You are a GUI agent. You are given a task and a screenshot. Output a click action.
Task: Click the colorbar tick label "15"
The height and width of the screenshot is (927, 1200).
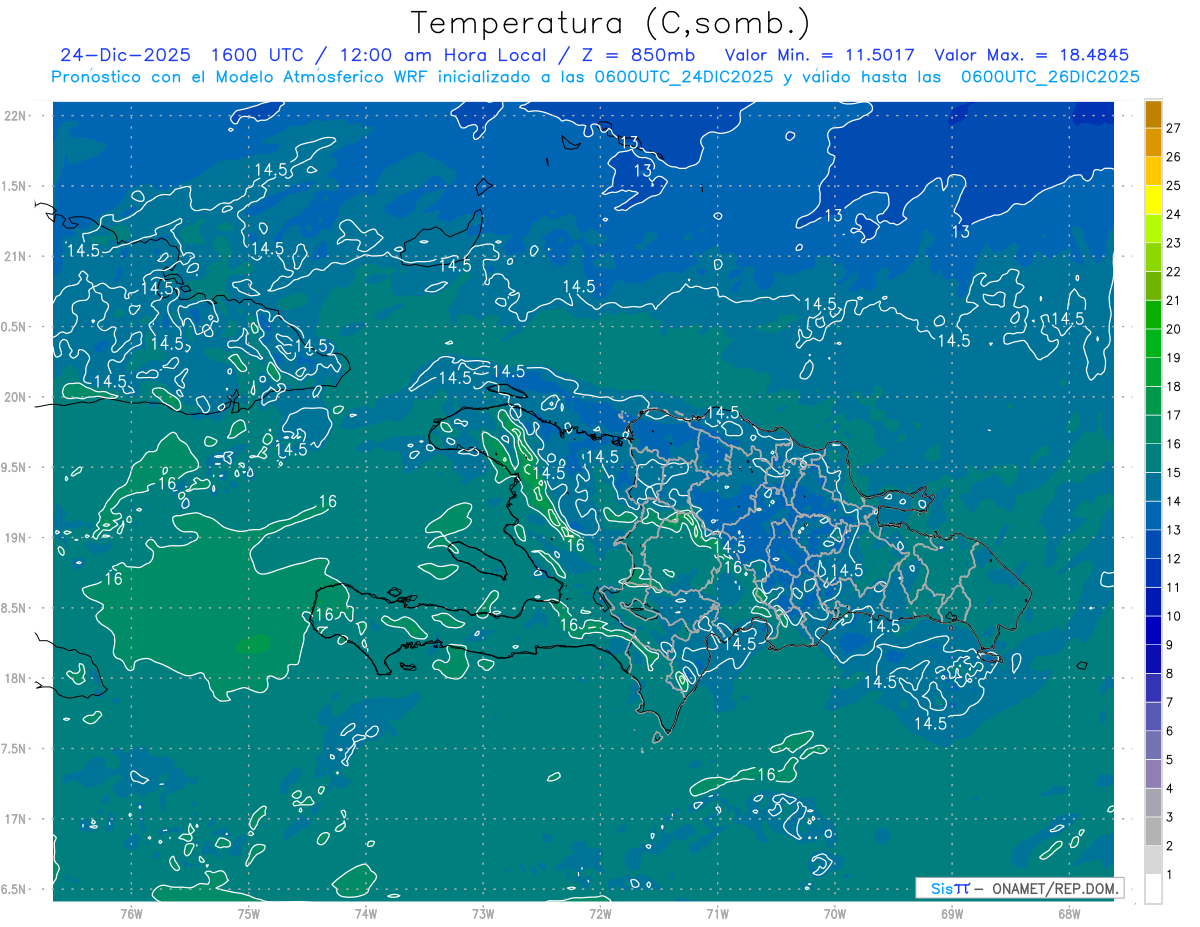tap(1174, 472)
